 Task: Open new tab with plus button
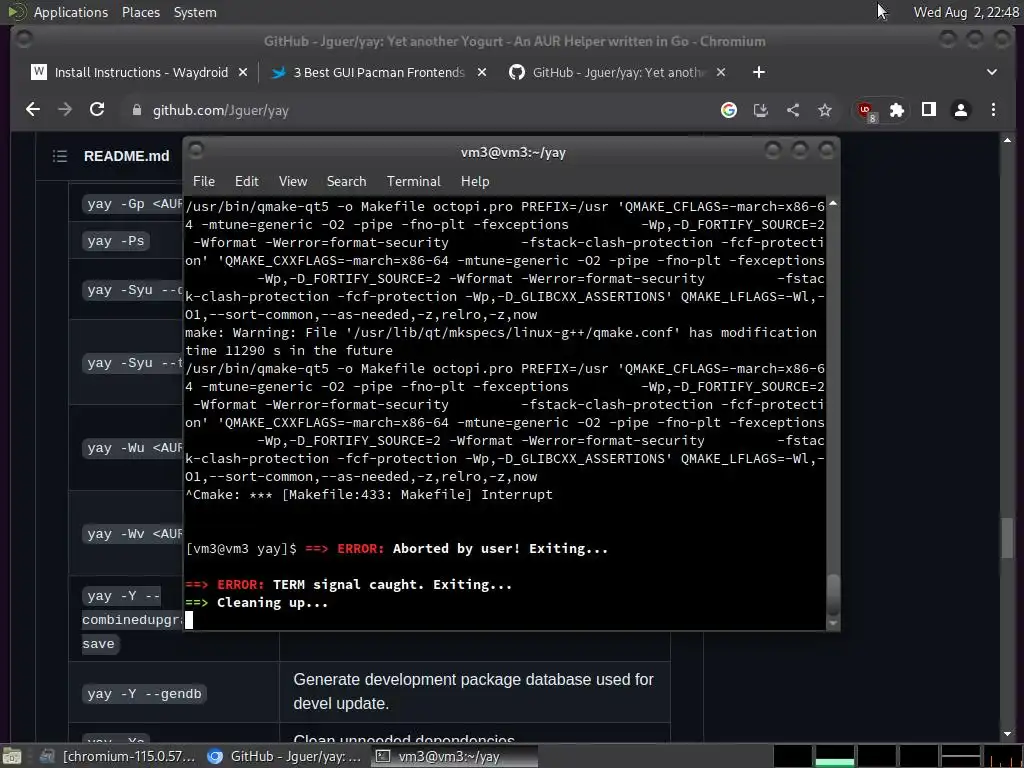pos(758,72)
